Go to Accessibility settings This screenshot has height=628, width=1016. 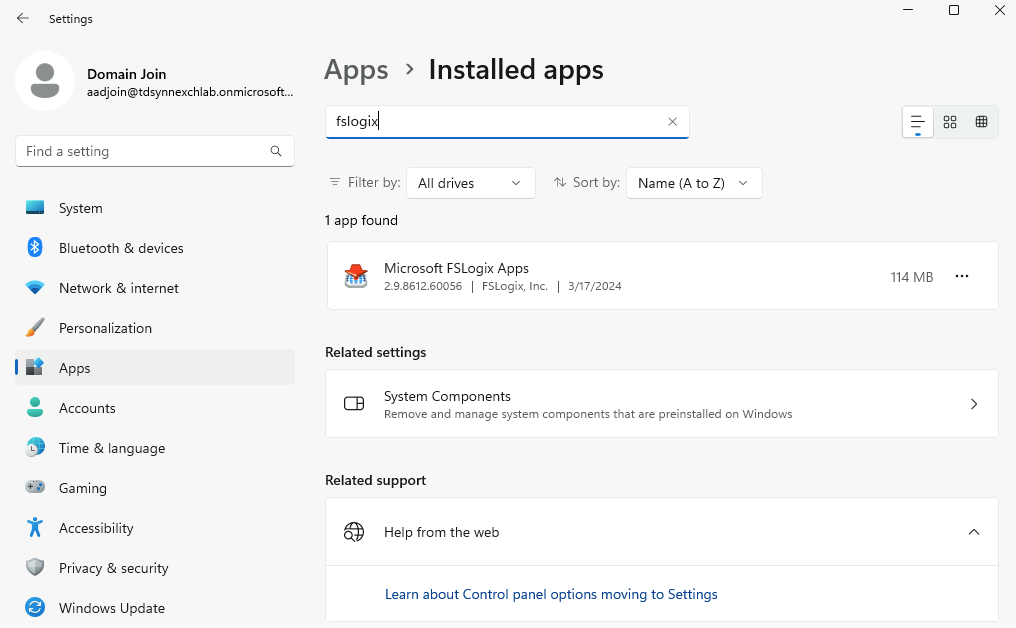(x=155, y=528)
